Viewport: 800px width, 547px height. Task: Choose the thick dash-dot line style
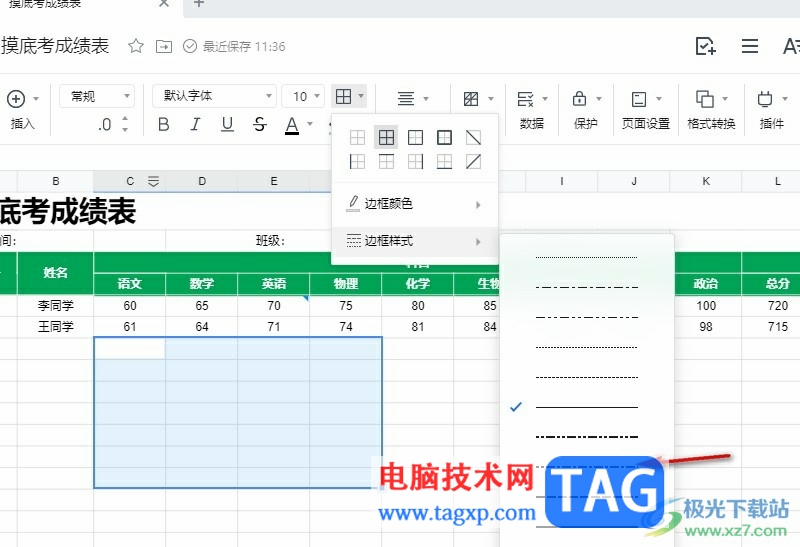(587, 437)
